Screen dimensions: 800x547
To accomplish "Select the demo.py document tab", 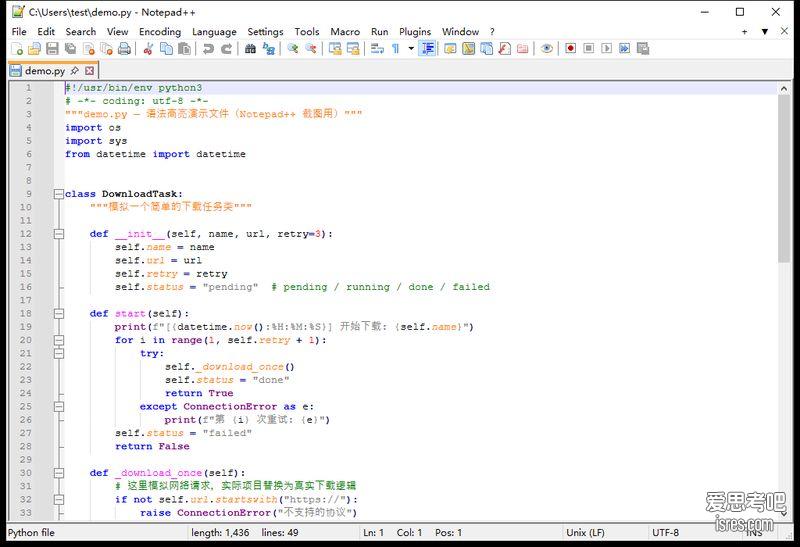I will click(45, 70).
